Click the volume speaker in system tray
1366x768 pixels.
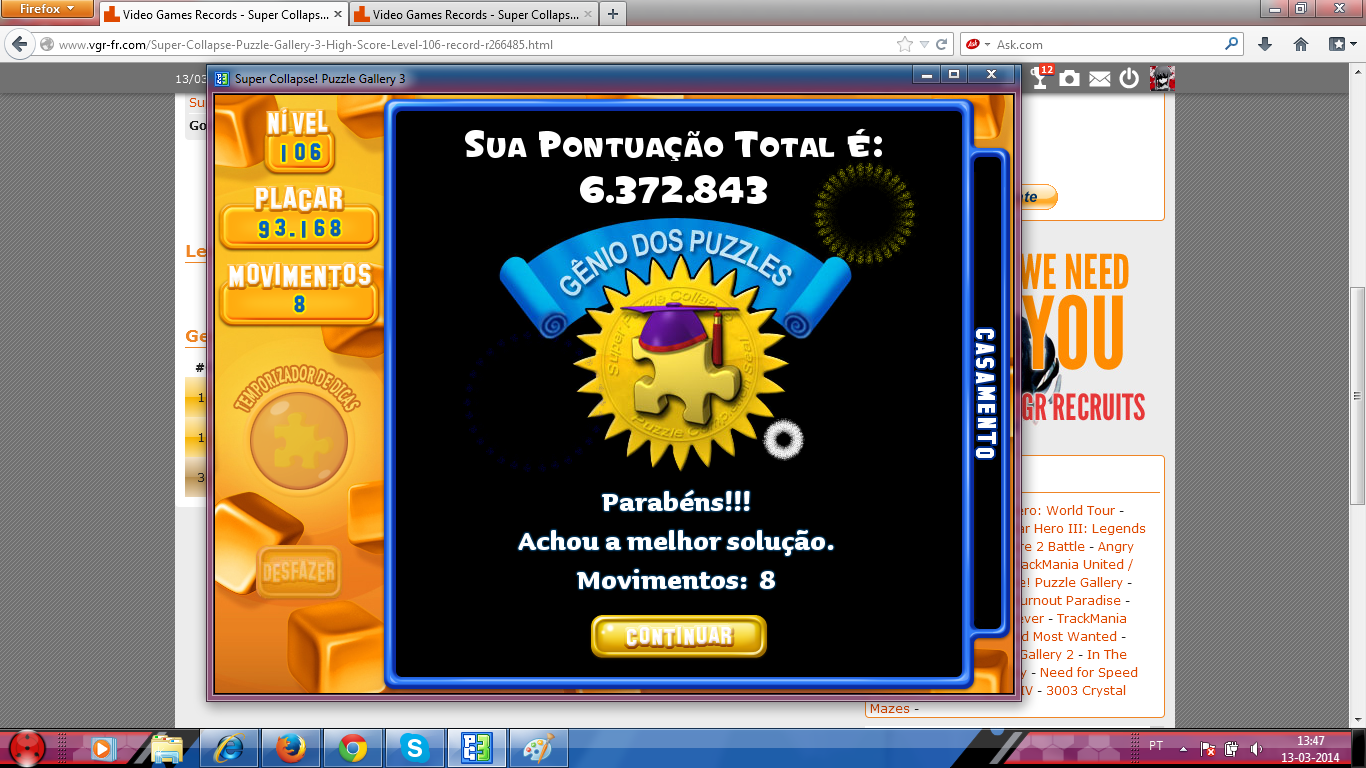[1255, 748]
